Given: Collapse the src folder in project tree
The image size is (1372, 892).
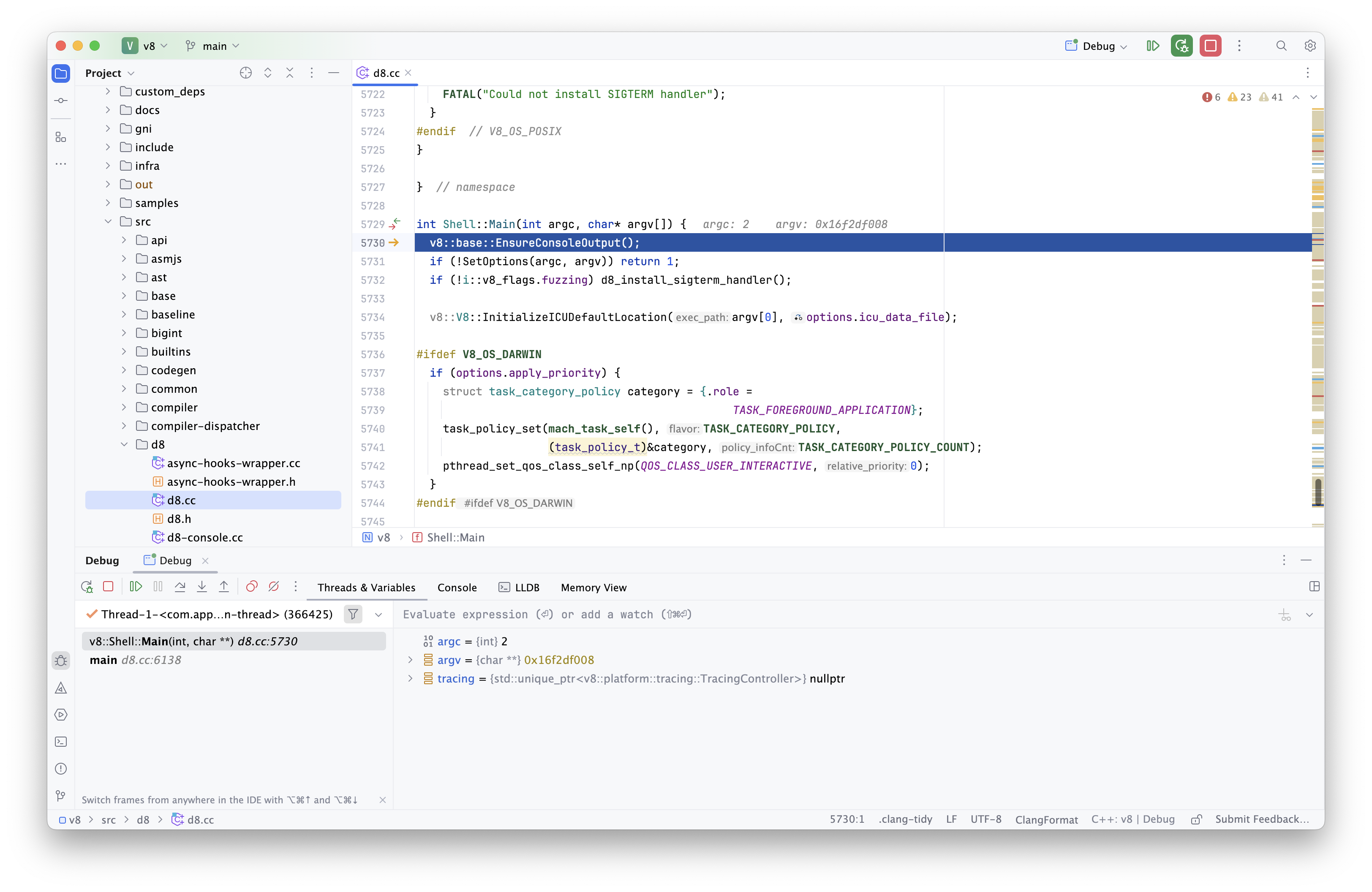Looking at the screenshot, I should coord(108,221).
